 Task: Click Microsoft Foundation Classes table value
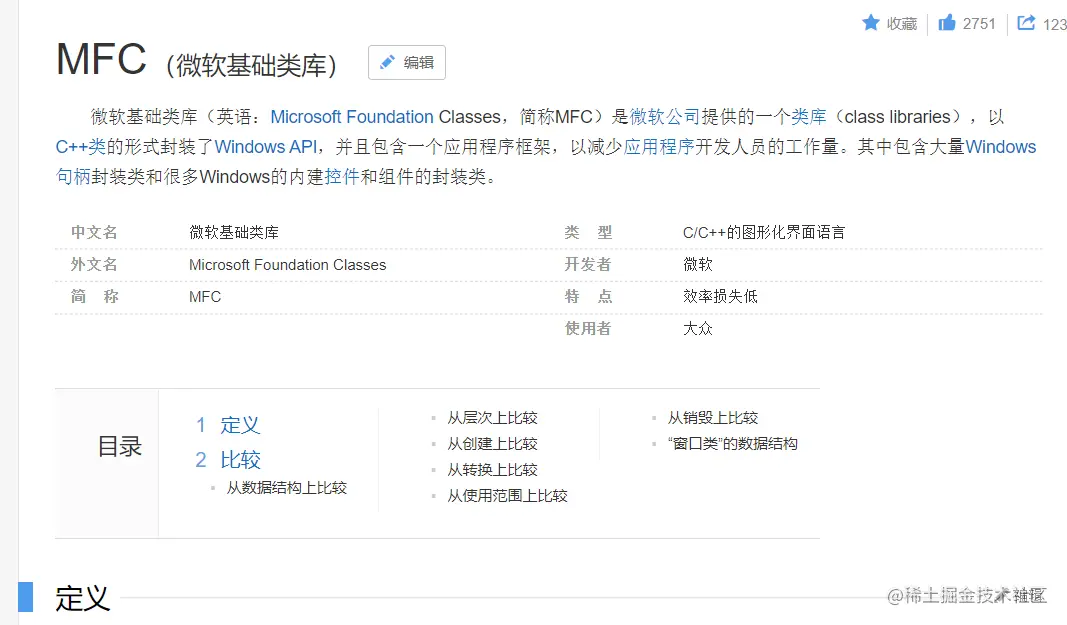tap(287, 265)
